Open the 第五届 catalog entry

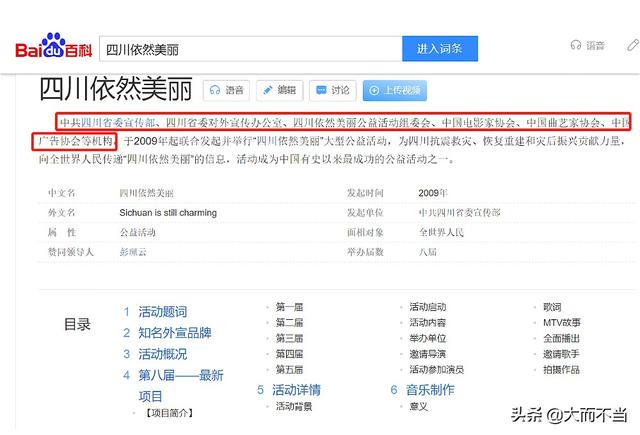[x=289, y=370]
